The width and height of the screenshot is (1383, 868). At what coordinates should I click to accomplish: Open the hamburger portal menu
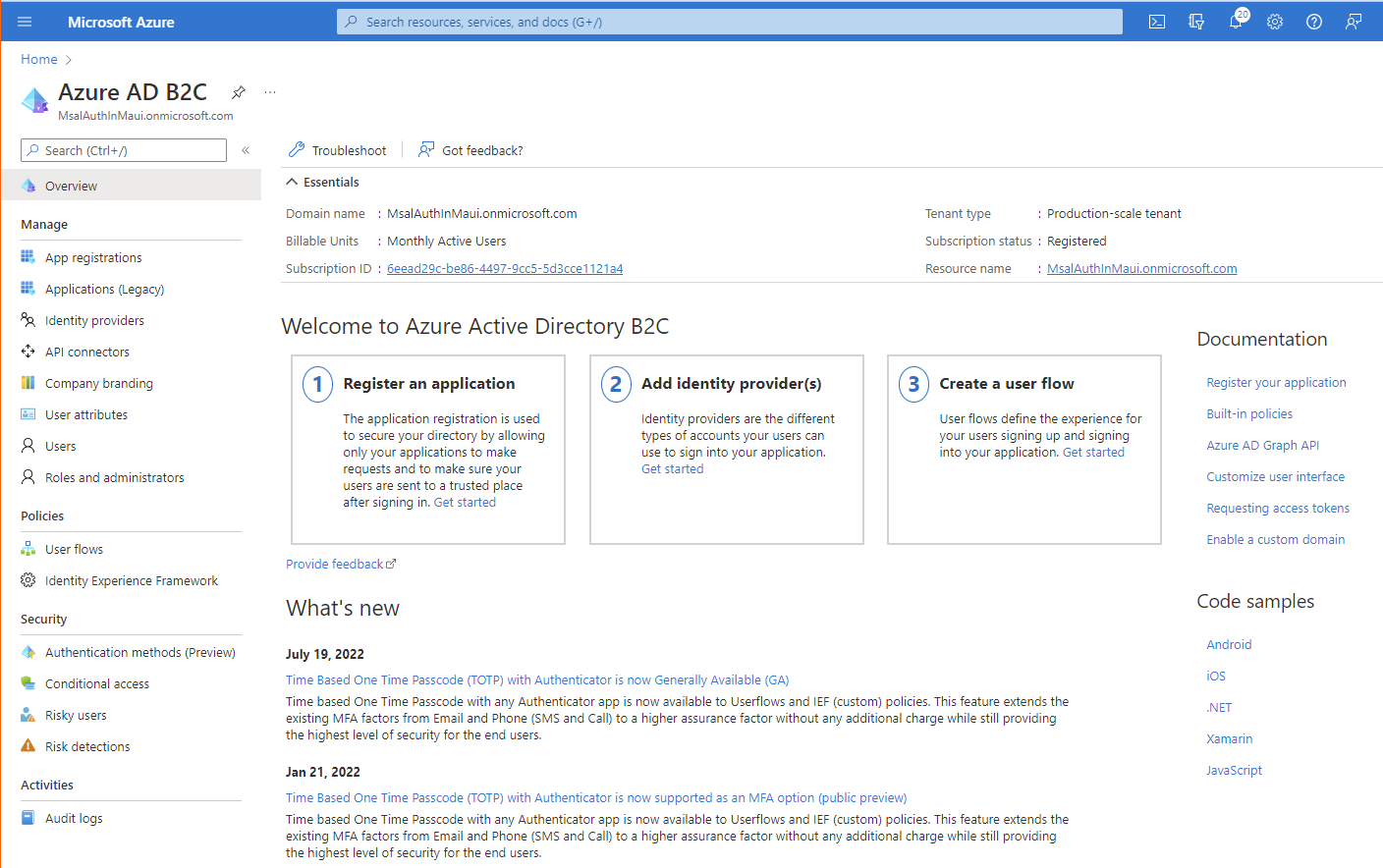pyautogui.click(x=26, y=22)
